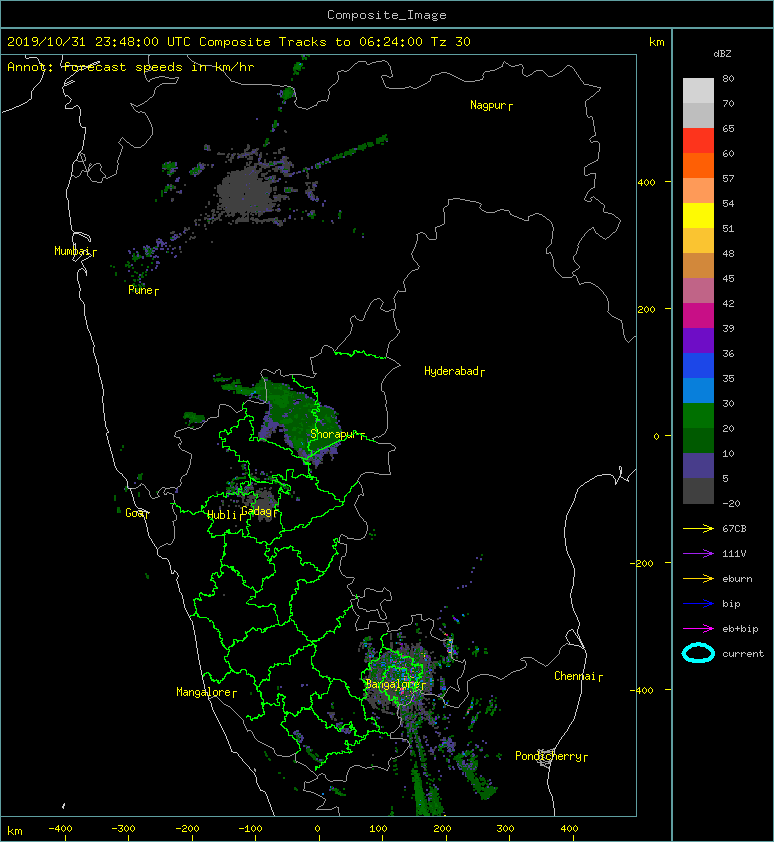Click the eburn arrow legend icon

[x=698, y=579]
